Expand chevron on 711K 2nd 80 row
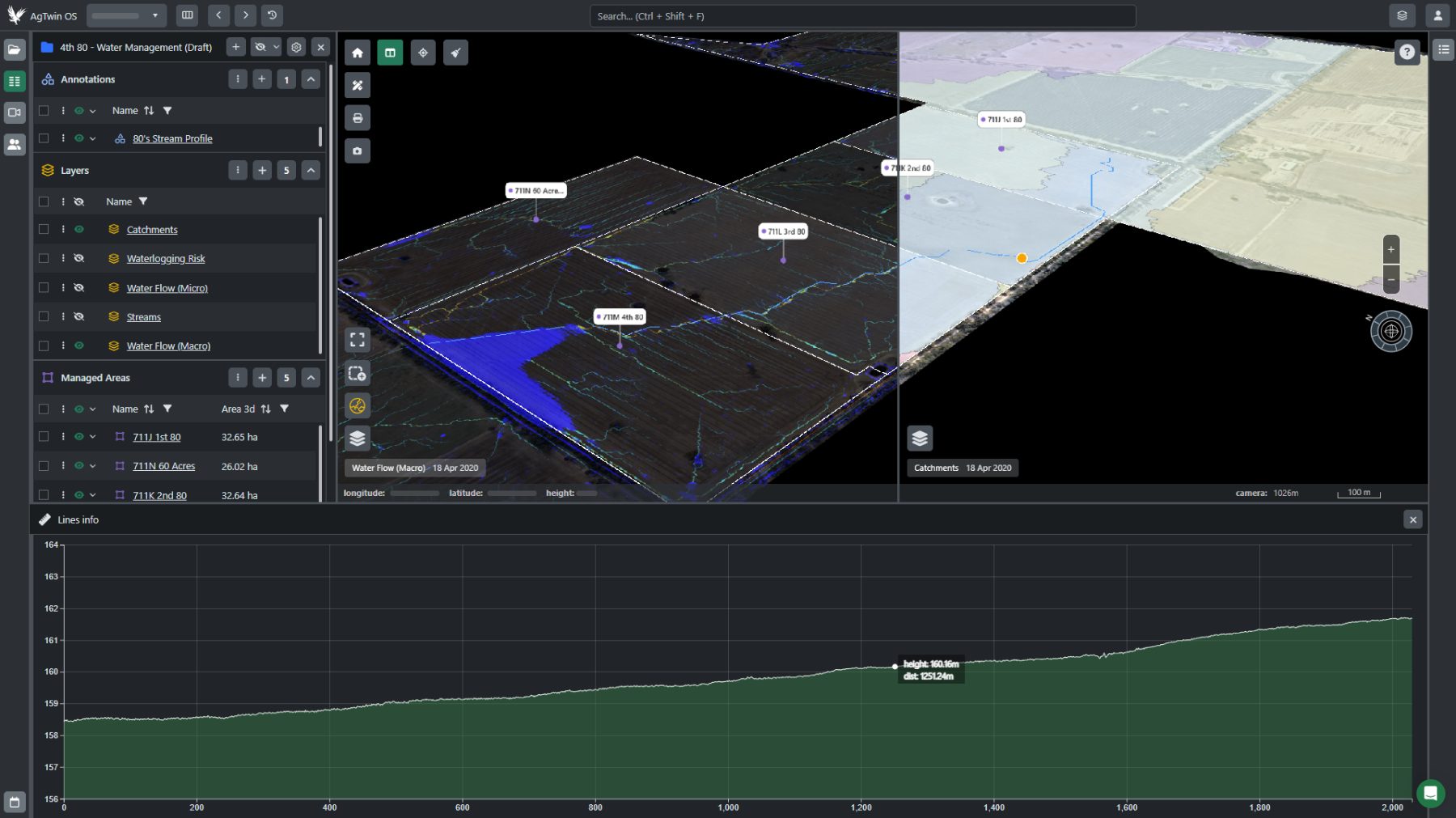This screenshot has width=1456, height=818. tap(93, 495)
